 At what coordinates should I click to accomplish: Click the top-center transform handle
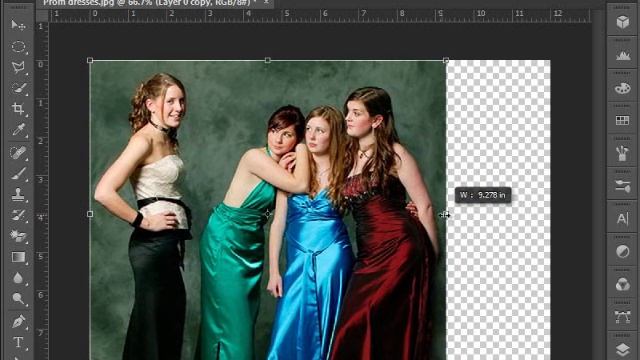coord(268,60)
